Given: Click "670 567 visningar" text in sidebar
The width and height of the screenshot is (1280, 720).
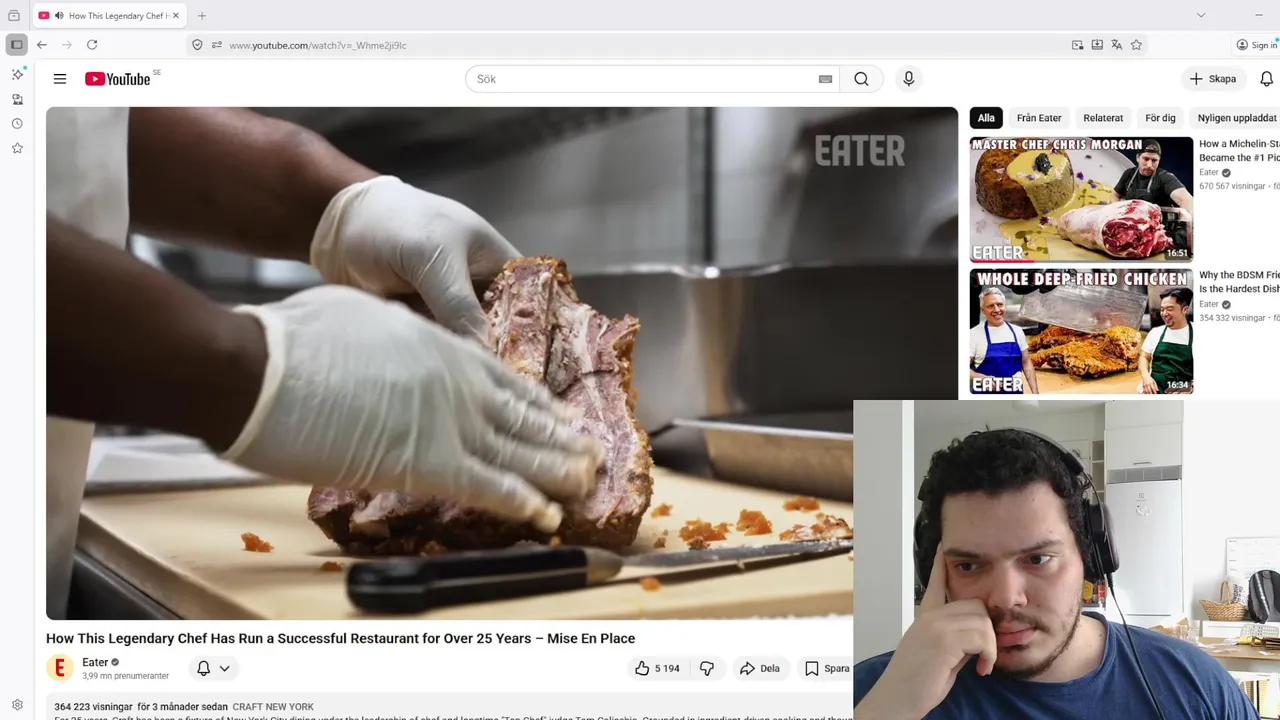Looking at the screenshot, I should point(1232,186).
